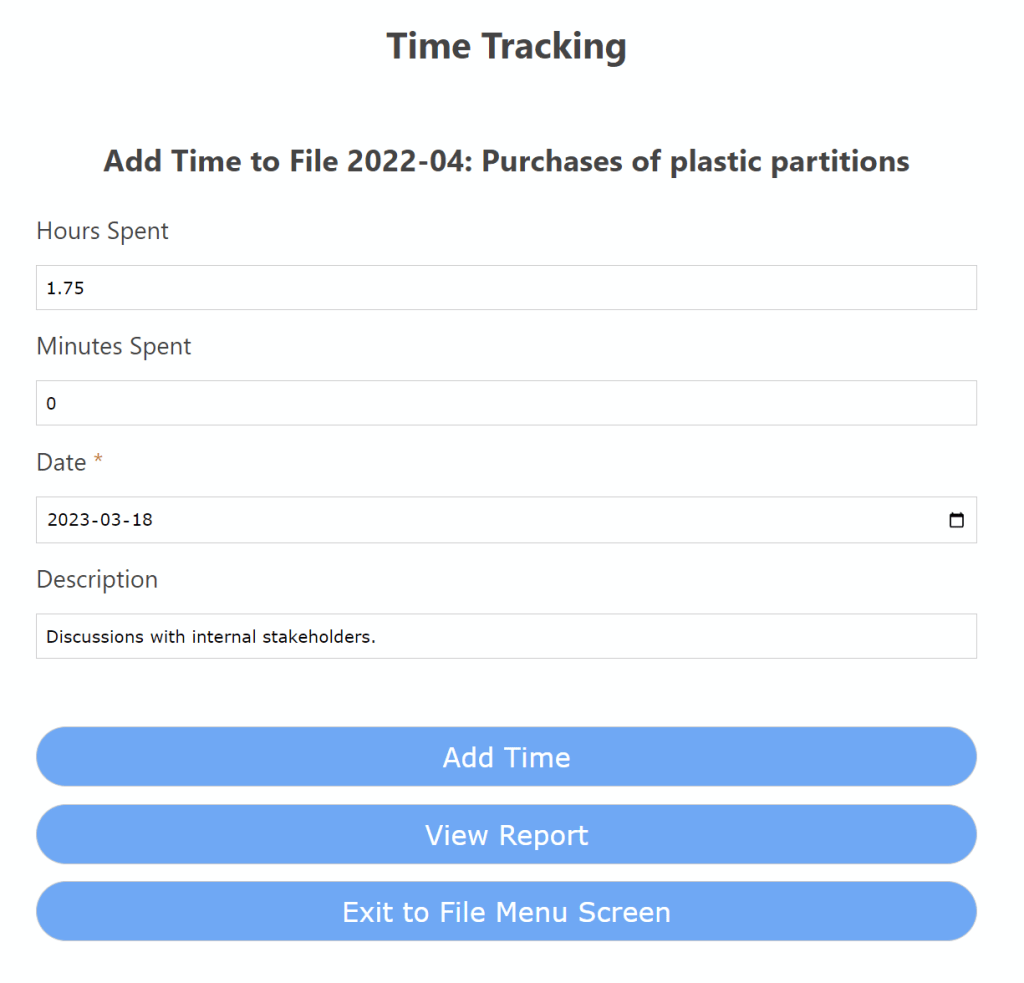Click the Hours Spent input field
1024x983 pixels.
point(506,288)
